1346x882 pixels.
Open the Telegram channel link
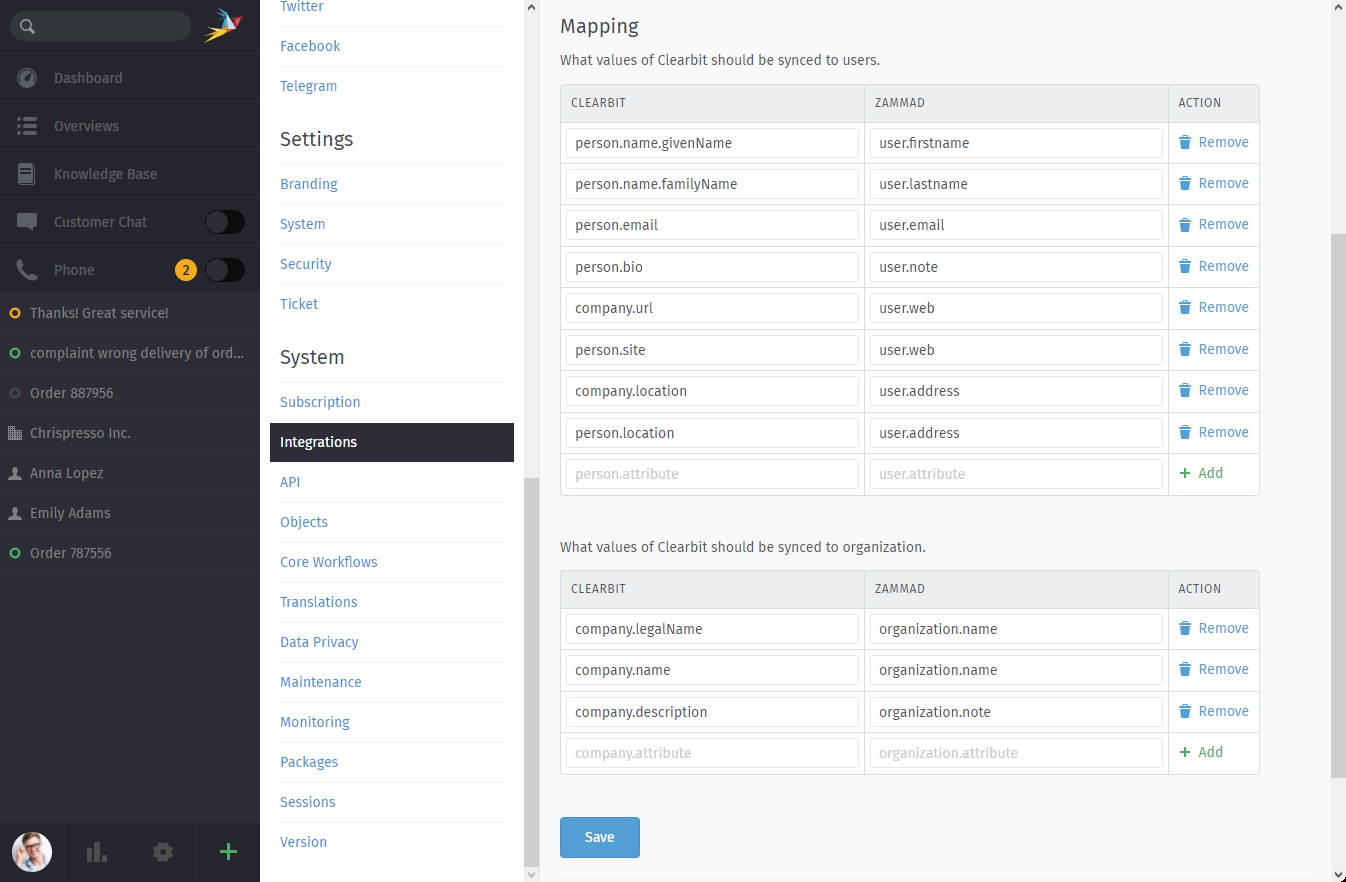tap(308, 86)
